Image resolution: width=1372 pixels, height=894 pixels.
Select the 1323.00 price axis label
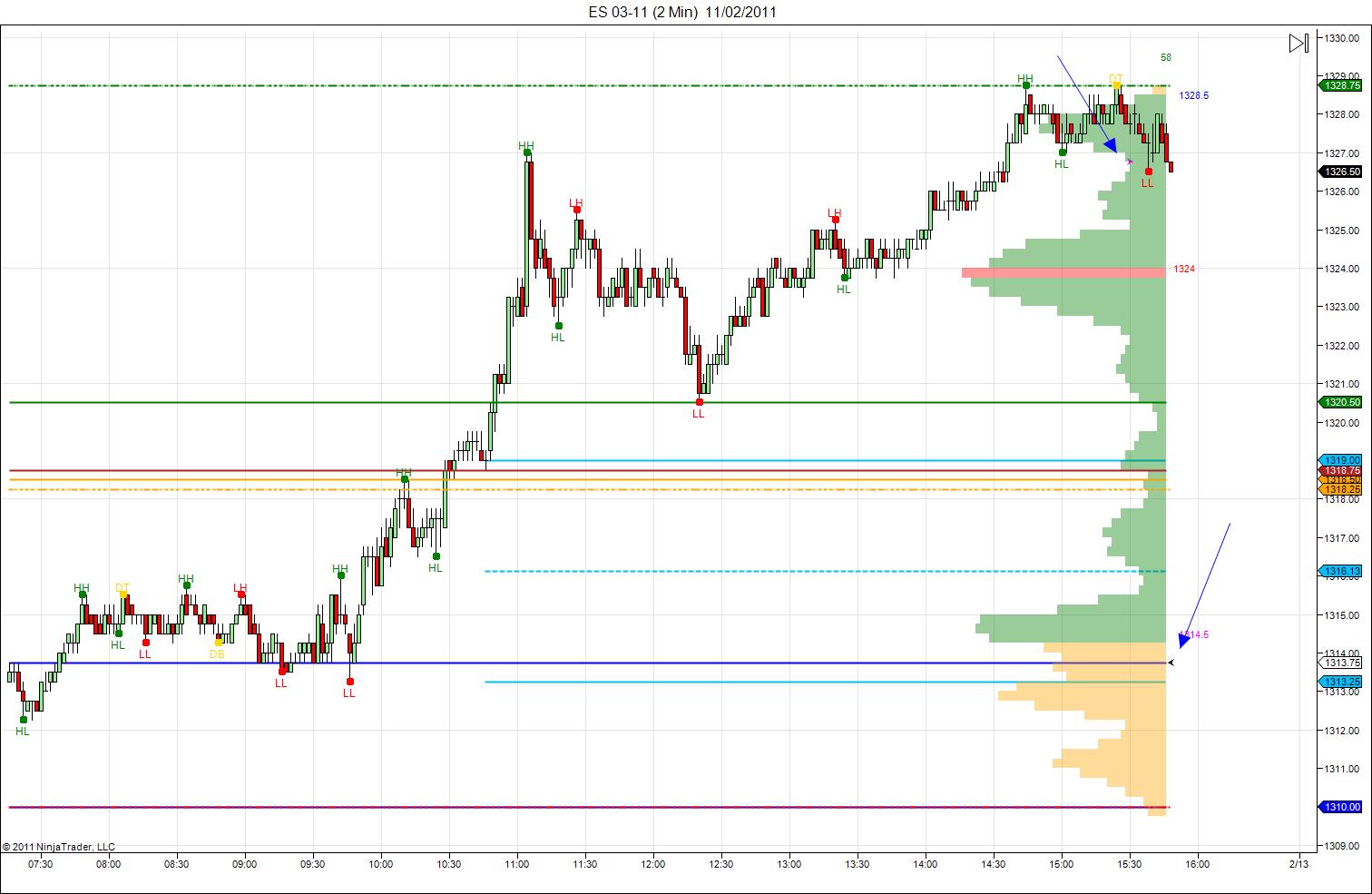click(x=1341, y=307)
